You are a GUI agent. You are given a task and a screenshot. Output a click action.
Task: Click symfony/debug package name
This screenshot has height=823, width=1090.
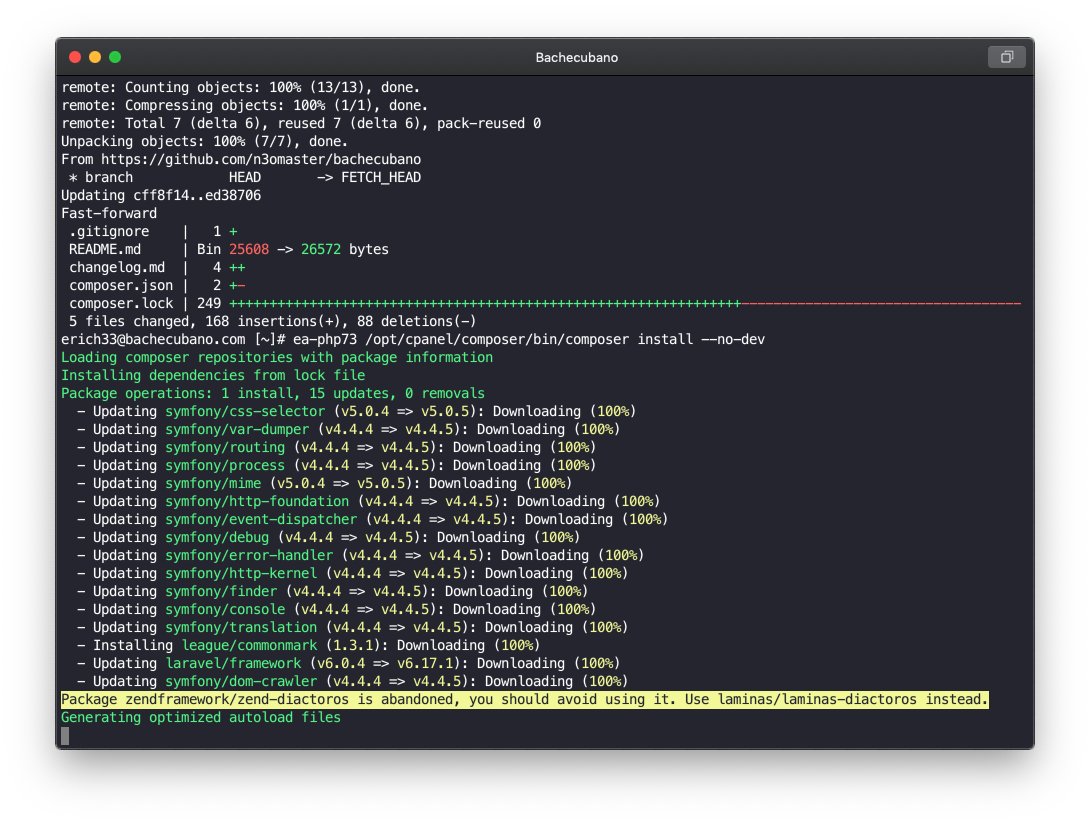(x=217, y=538)
